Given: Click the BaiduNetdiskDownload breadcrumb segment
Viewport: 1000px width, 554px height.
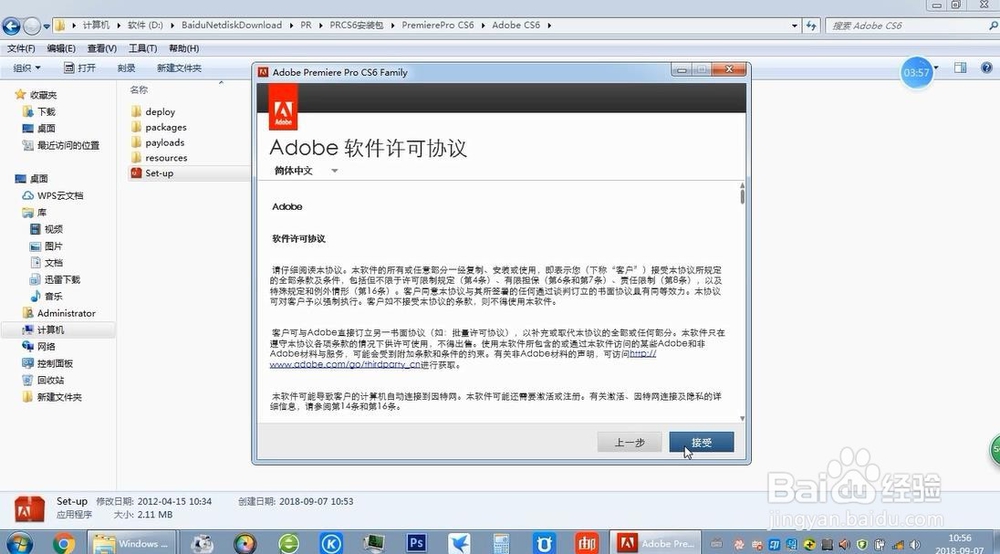Looking at the screenshot, I should pyautogui.click(x=232, y=25).
